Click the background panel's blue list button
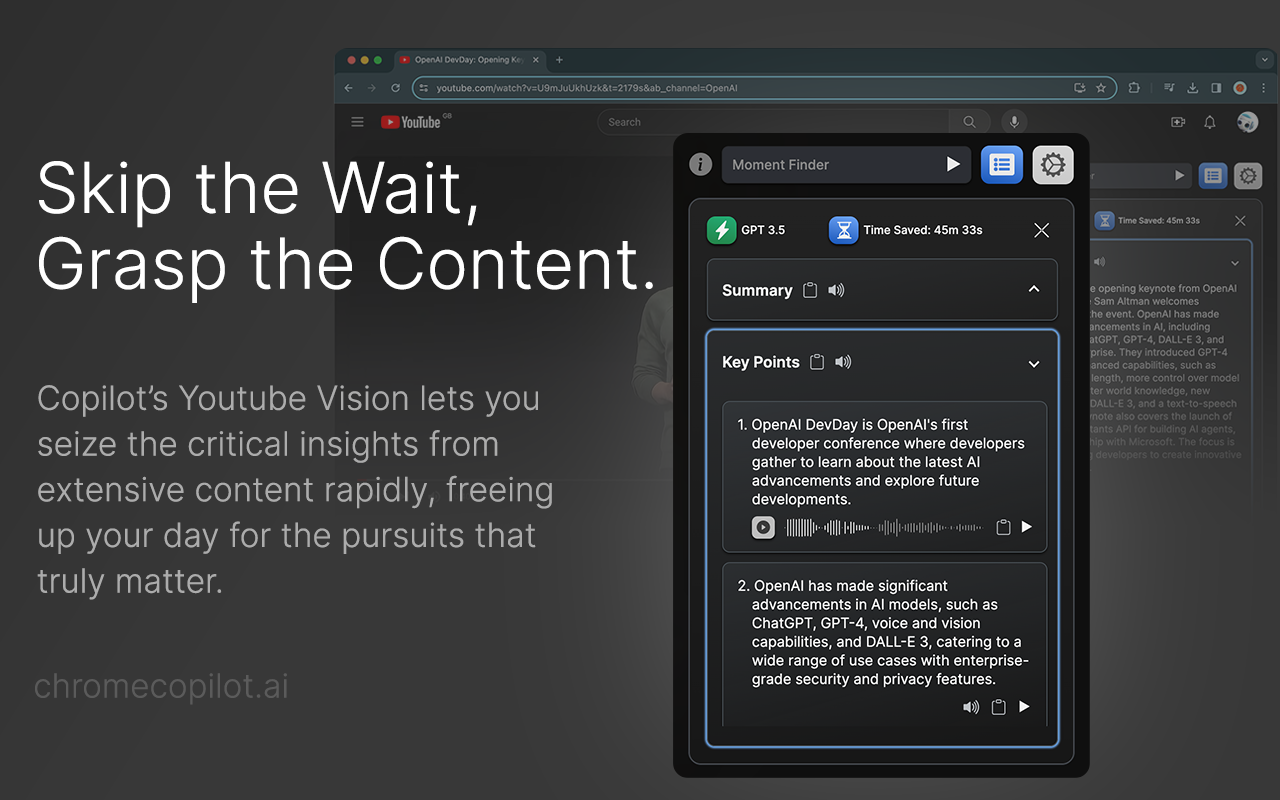This screenshot has width=1280, height=800. point(1213,176)
